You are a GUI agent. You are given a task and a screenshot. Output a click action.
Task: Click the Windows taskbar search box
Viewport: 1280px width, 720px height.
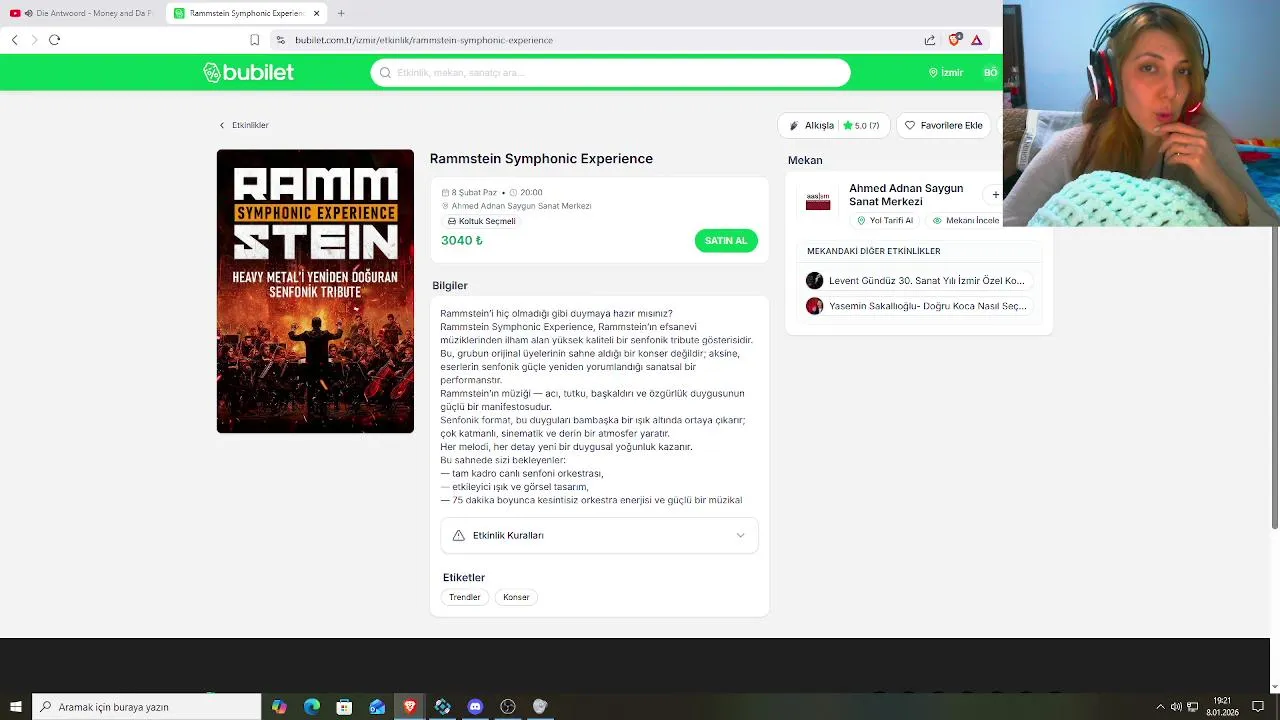click(x=147, y=707)
